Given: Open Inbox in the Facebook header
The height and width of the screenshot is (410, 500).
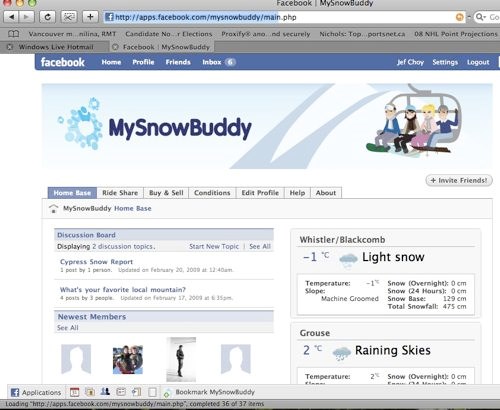Looking at the screenshot, I should point(212,62).
